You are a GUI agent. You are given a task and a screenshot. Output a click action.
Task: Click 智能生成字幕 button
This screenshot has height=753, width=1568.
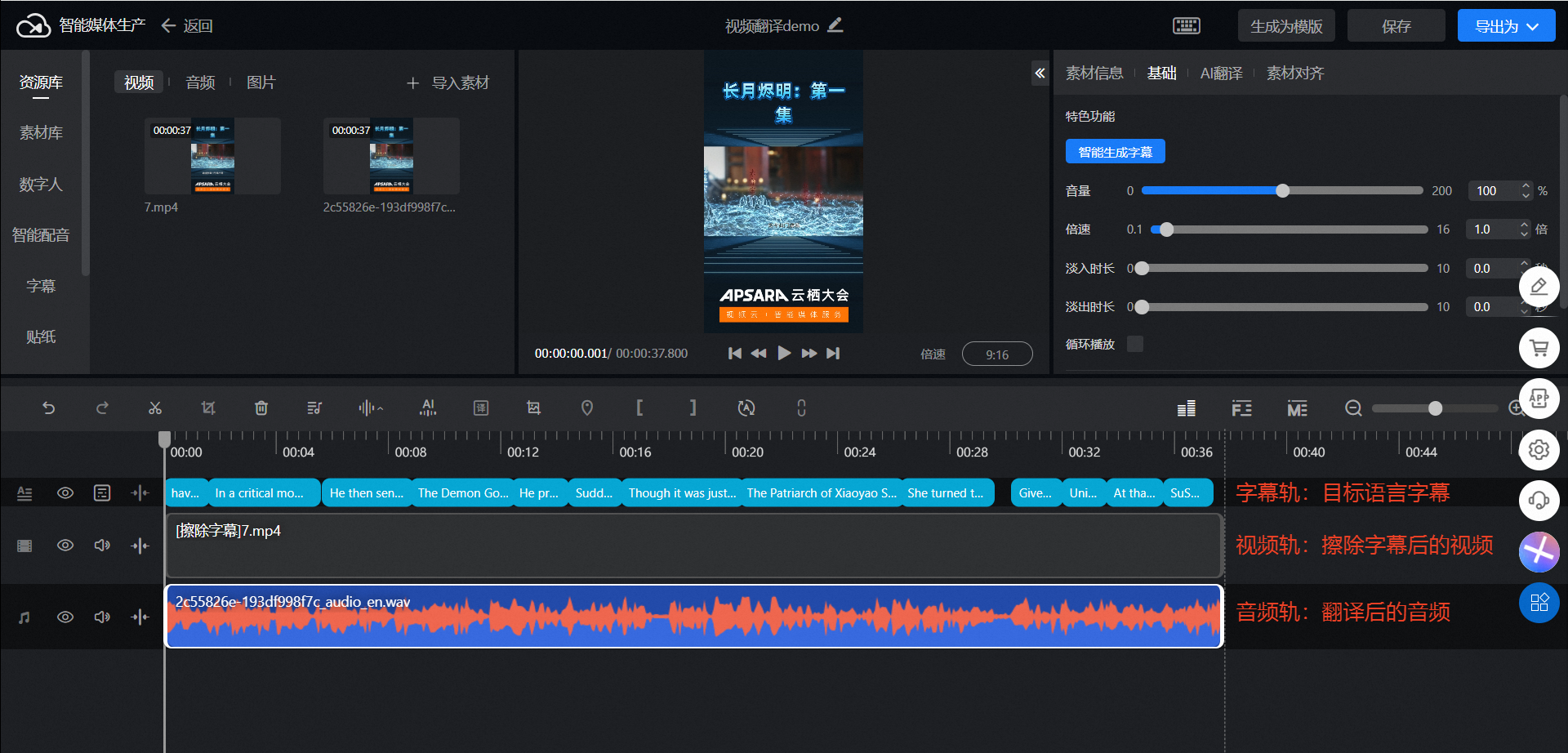tap(1115, 152)
